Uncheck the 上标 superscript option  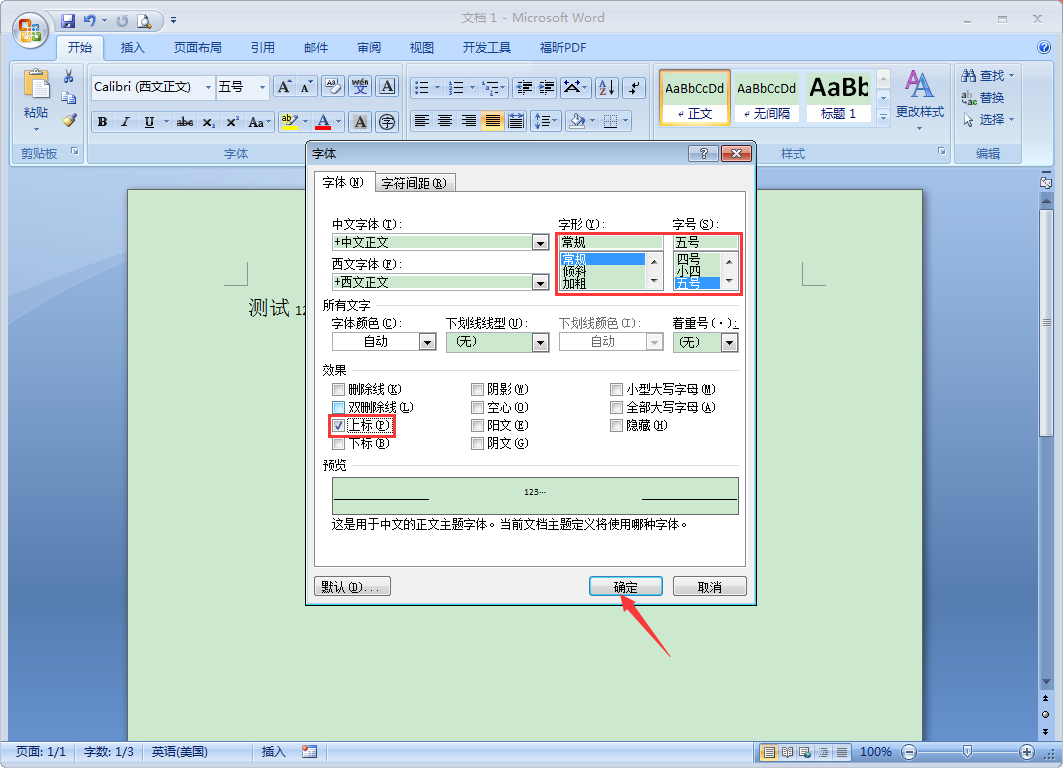340,425
